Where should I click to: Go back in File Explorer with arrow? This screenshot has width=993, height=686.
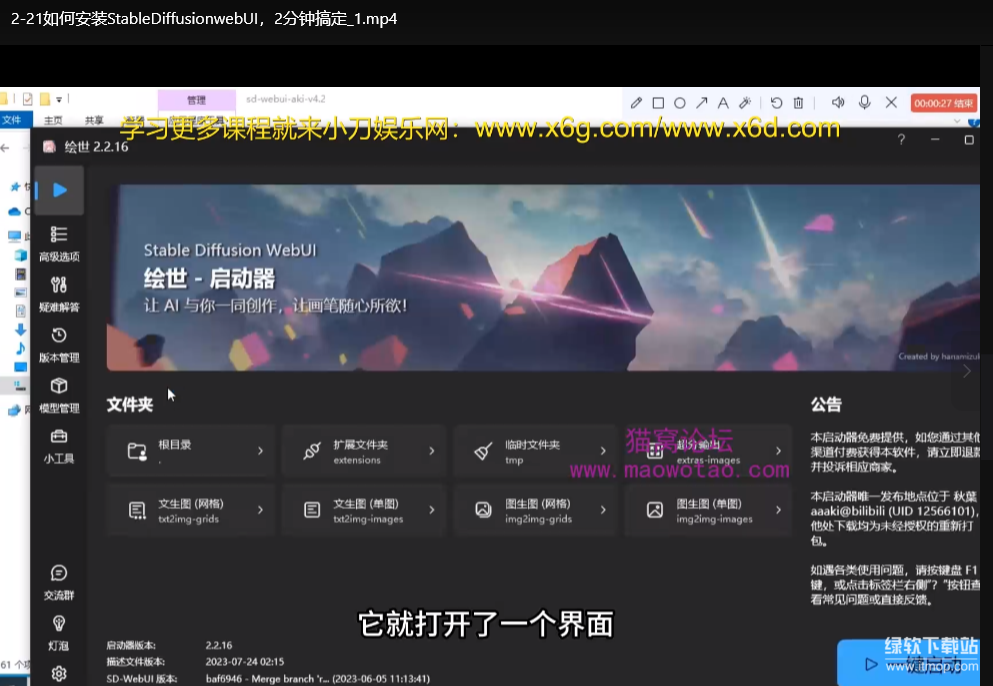pyautogui.click(x=5, y=148)
